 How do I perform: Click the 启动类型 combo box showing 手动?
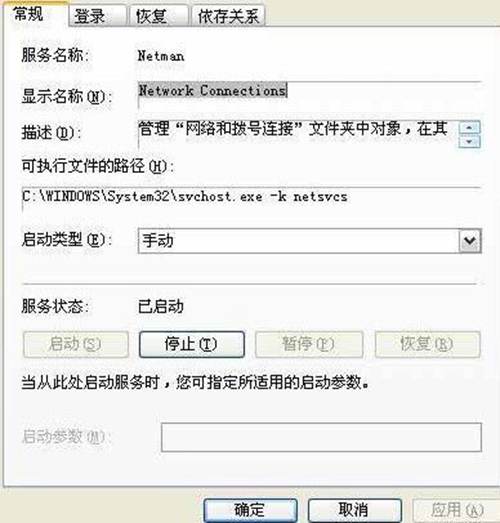tap(309, 241)
